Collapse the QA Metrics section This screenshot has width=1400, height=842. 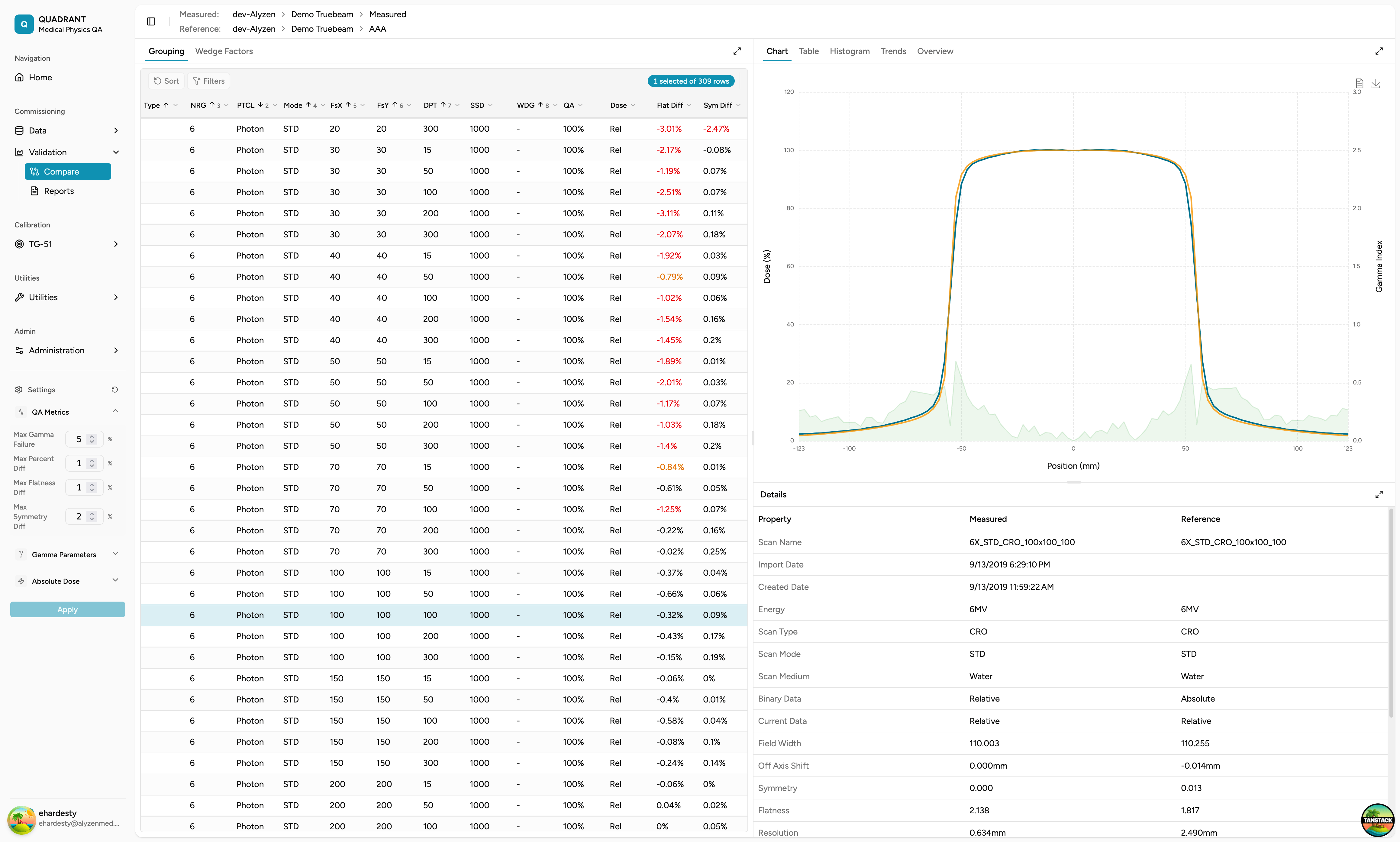click(x=115, y=411)
